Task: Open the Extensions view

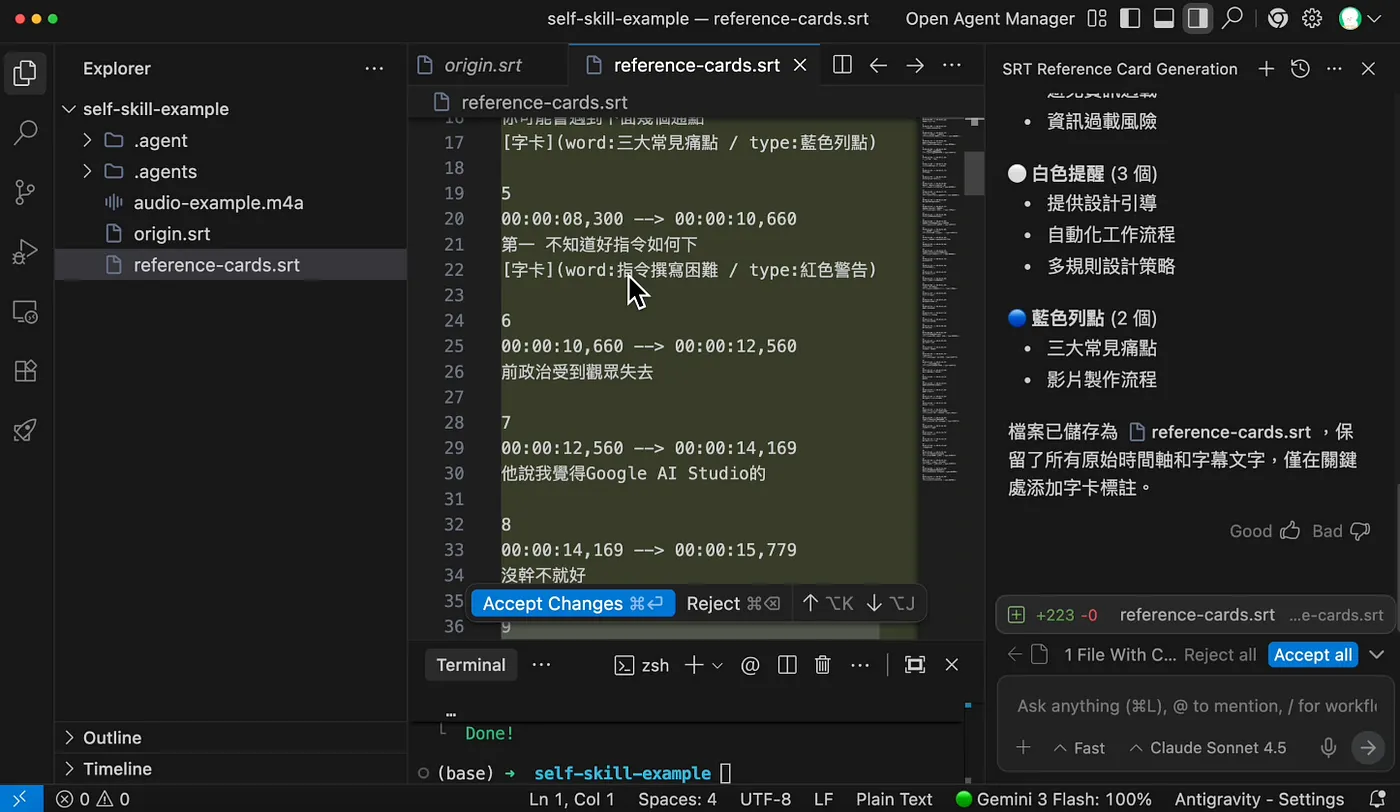Action: pyautogui.click(x=25, y=371)
